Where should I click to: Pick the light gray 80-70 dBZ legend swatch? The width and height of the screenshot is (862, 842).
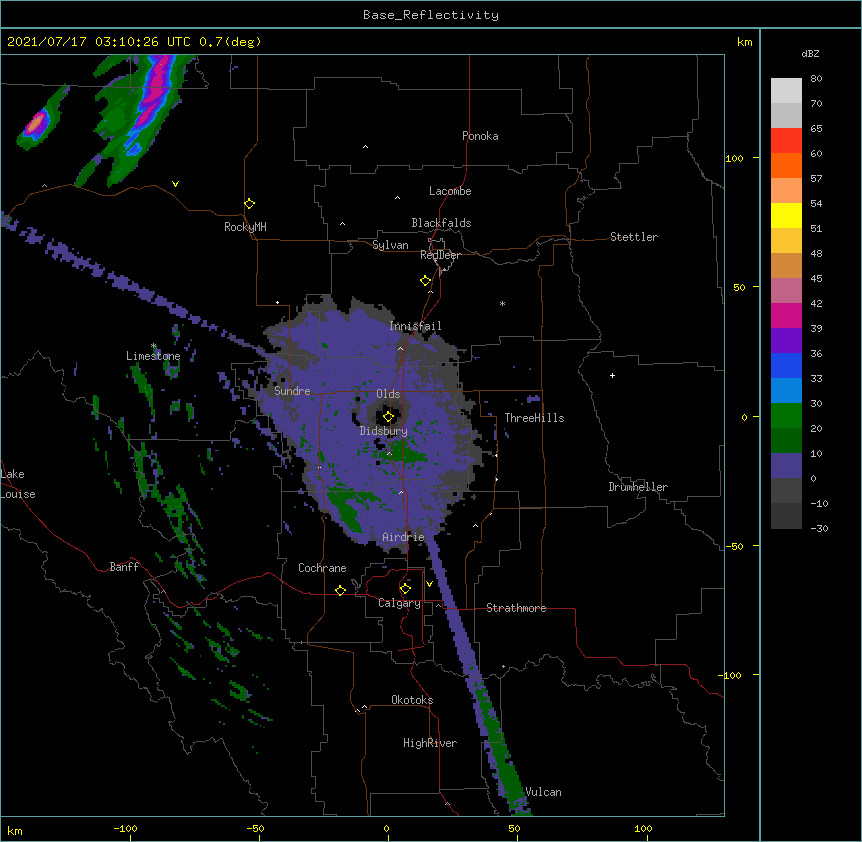(786, 91)
